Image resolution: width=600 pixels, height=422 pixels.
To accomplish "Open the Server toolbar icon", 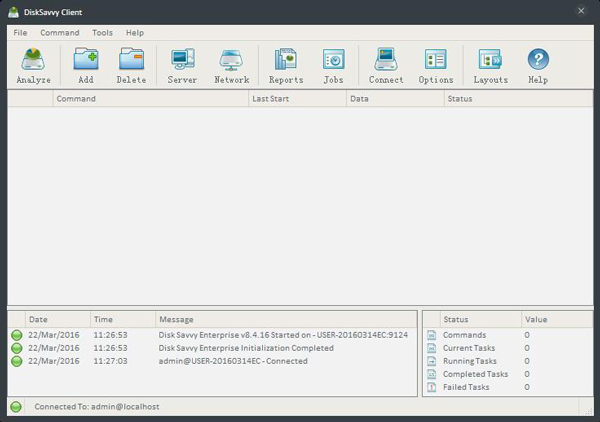I will point(182,59).
